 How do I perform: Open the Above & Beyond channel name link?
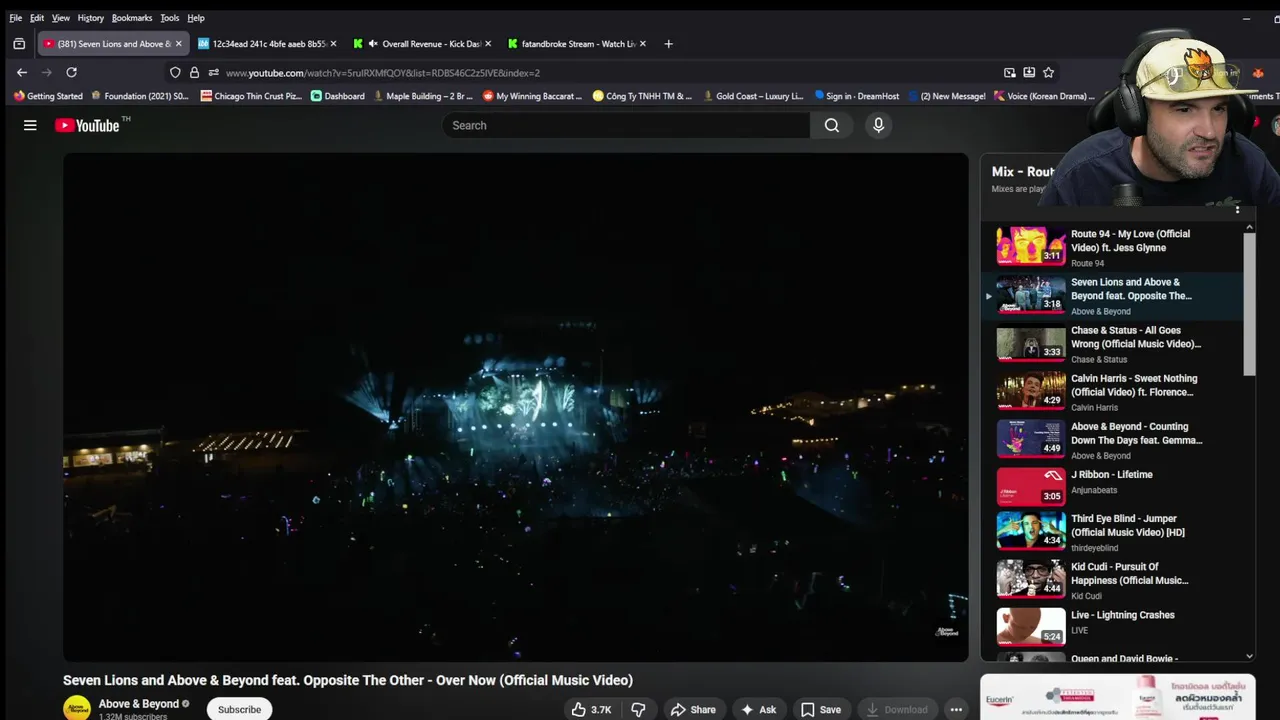(x=139, y=704)
